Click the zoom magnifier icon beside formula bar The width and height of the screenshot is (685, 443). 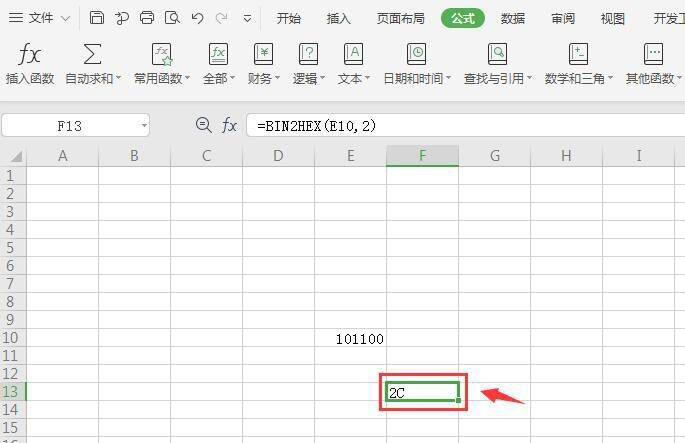(203, 125)
